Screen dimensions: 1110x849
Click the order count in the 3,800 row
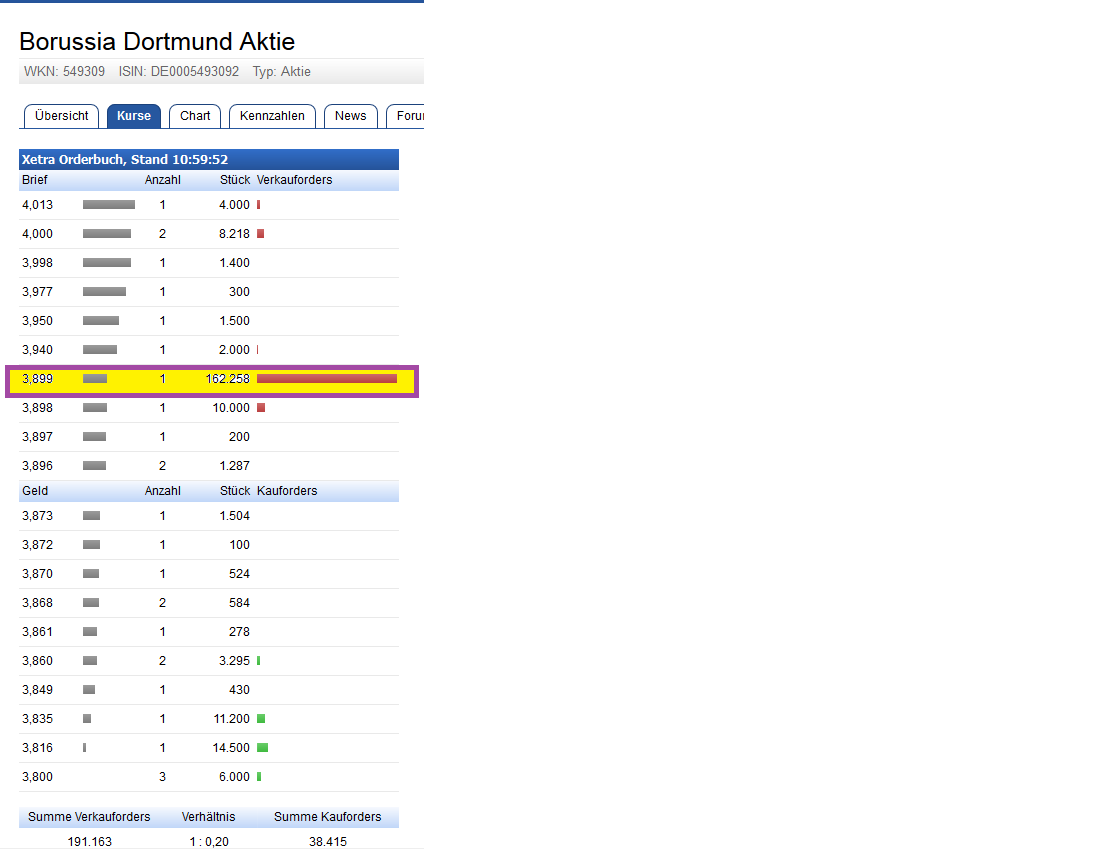coord(162,777)
